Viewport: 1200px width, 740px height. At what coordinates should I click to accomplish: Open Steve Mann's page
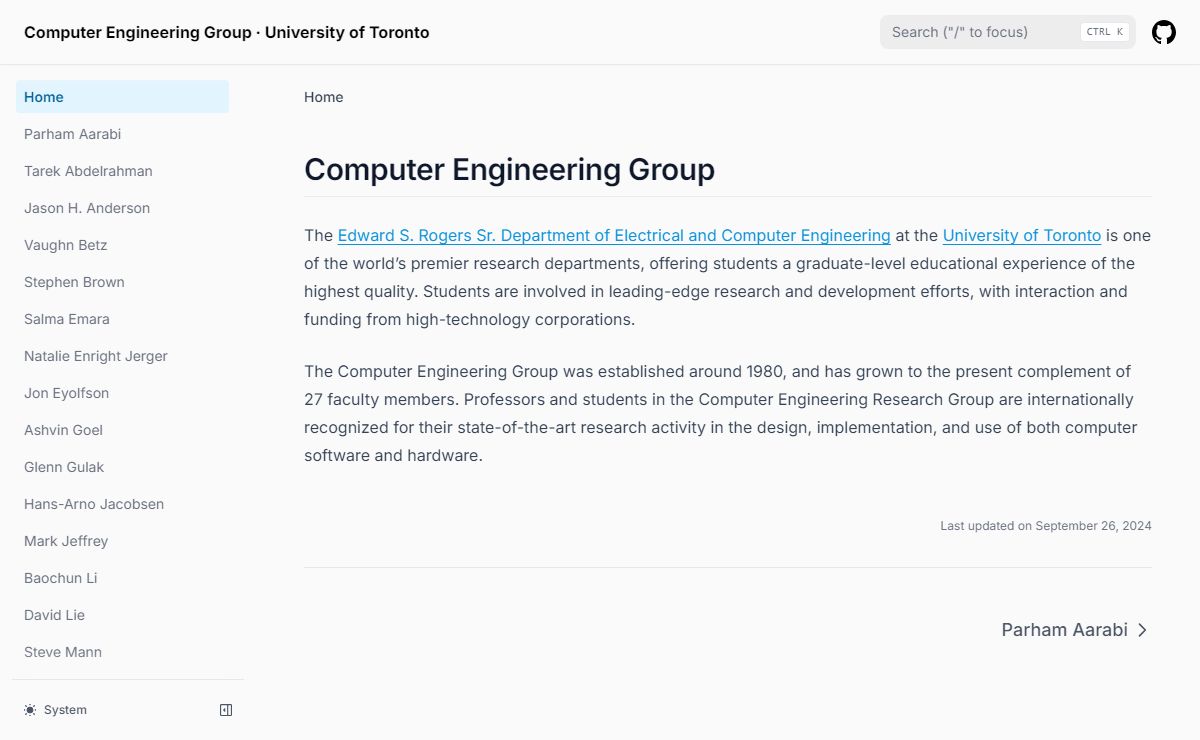coord(122,652)
